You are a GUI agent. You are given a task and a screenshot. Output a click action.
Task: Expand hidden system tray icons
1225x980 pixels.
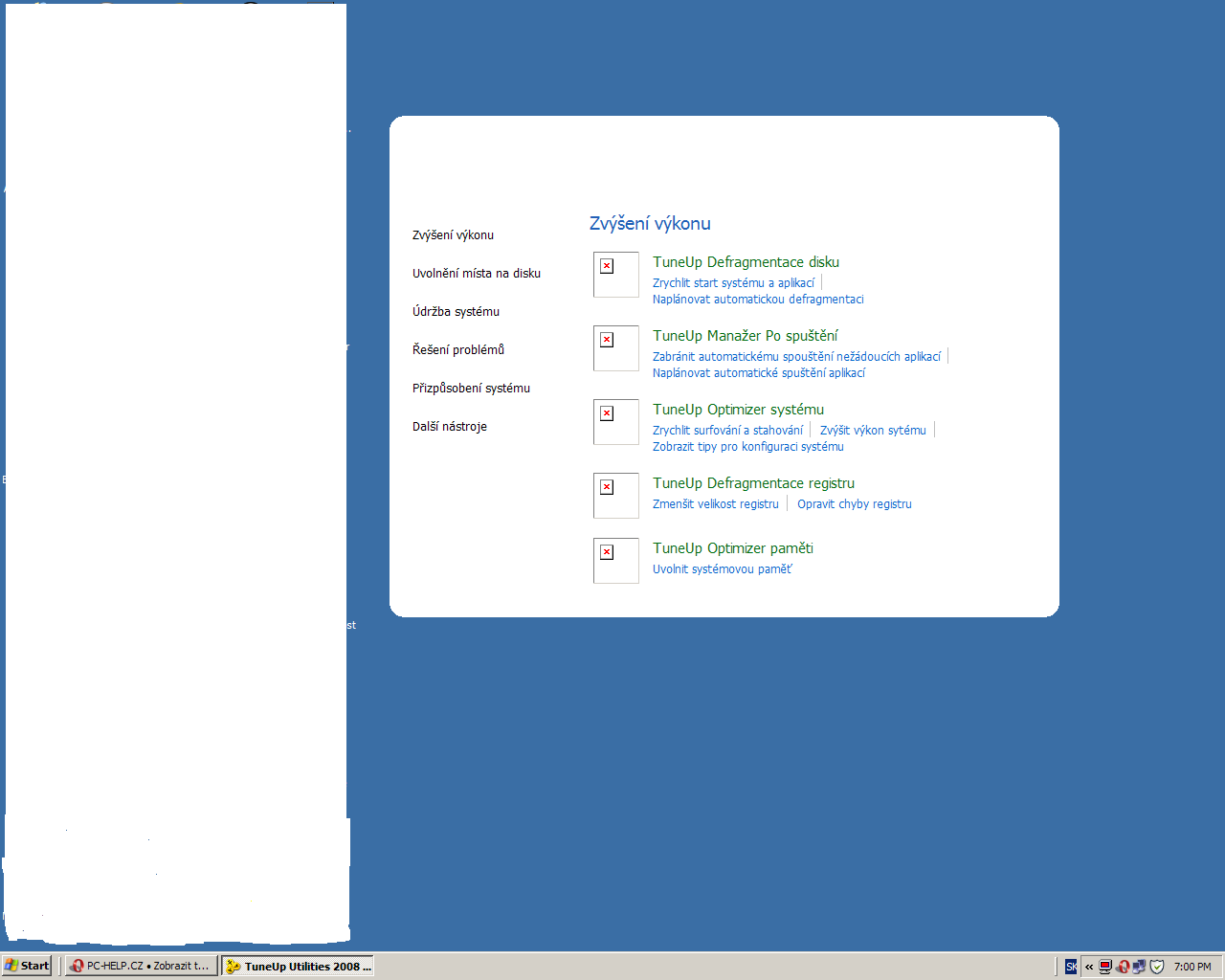[x=1089, y=967]
